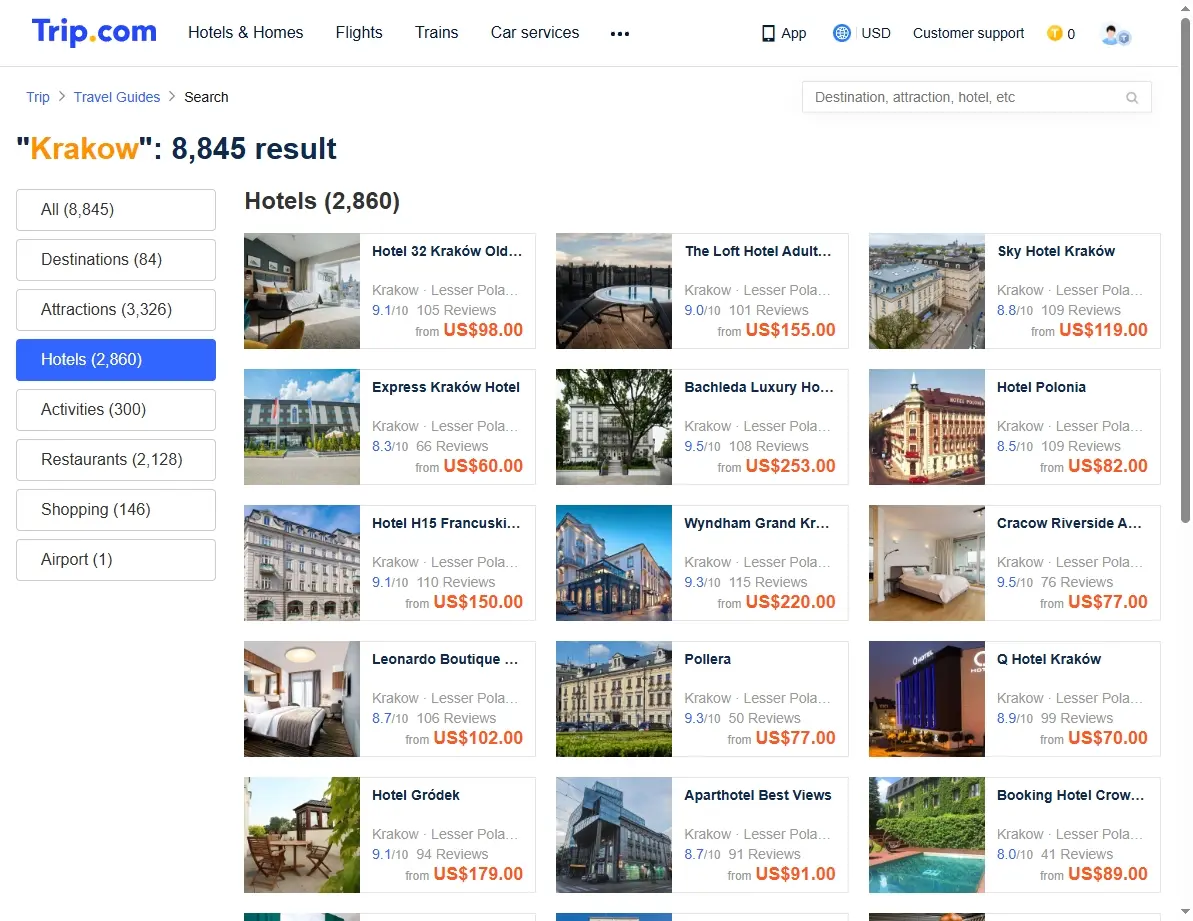Open Car services menu
The height and width of the screenshot is (921, 1193).
(535, 33)
